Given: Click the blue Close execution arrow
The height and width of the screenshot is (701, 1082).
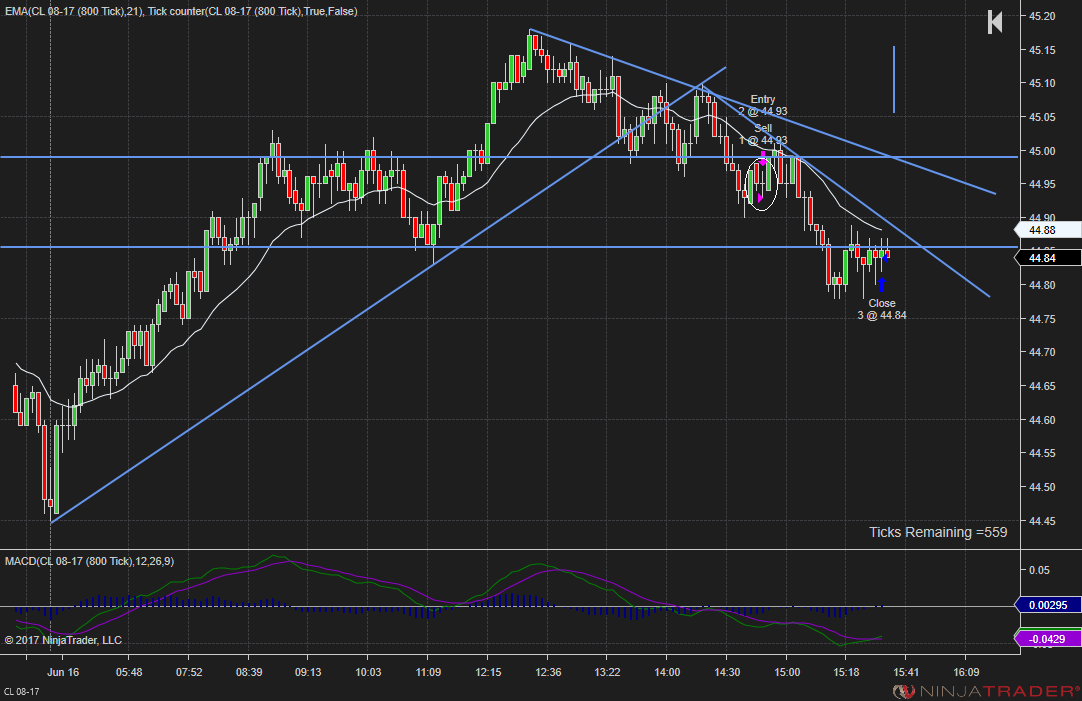Looking at the screenshot, I should pyautogui.click(x=881, y=284).
